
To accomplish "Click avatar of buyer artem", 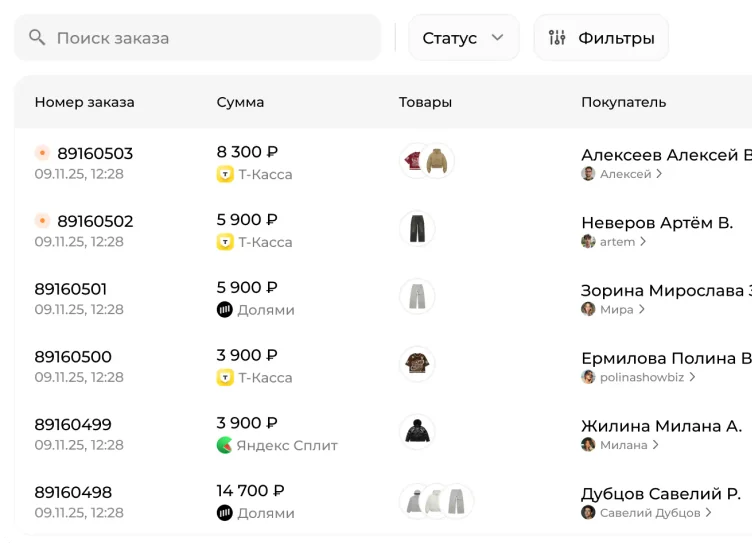I will coord(588,242).
